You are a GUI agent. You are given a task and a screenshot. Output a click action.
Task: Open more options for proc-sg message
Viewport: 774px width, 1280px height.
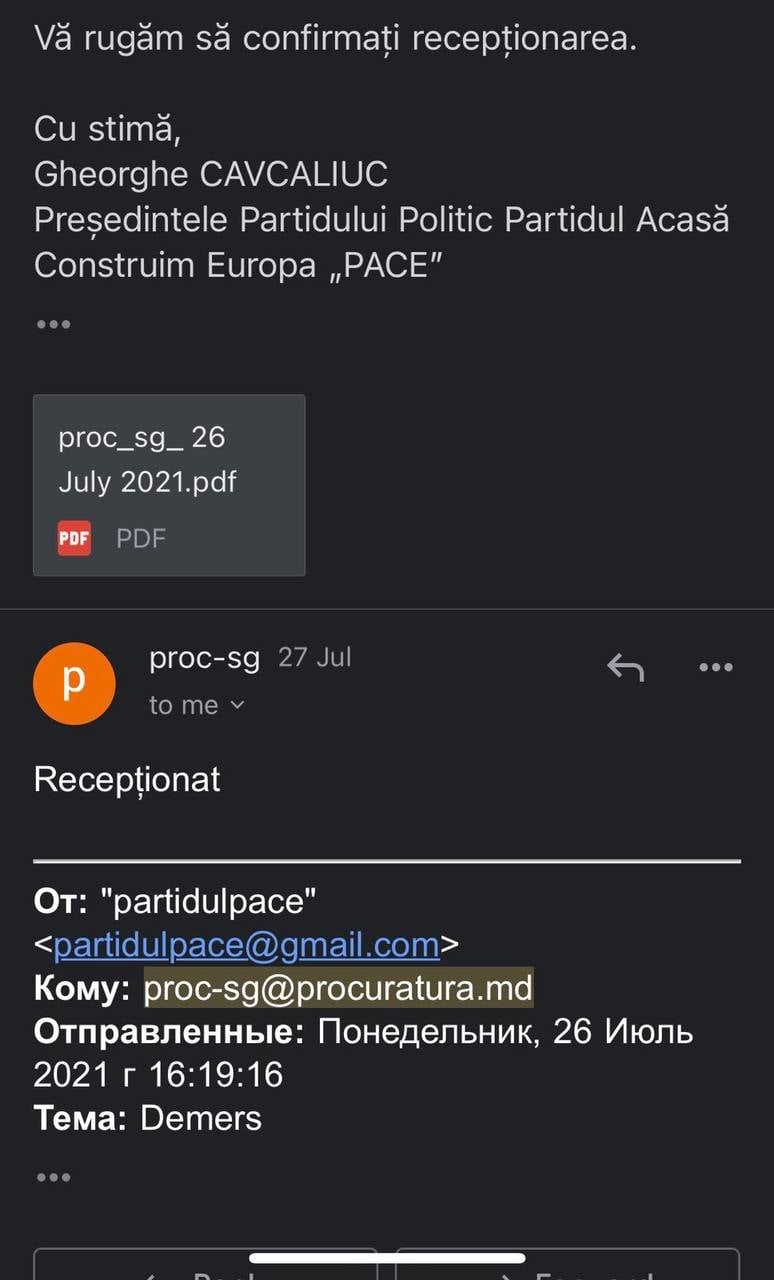click(716, 667)
